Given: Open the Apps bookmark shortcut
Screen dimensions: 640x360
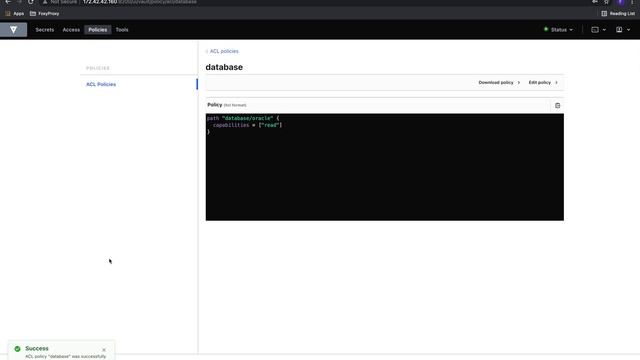Looking at the screenshot, I should [14, 13].
